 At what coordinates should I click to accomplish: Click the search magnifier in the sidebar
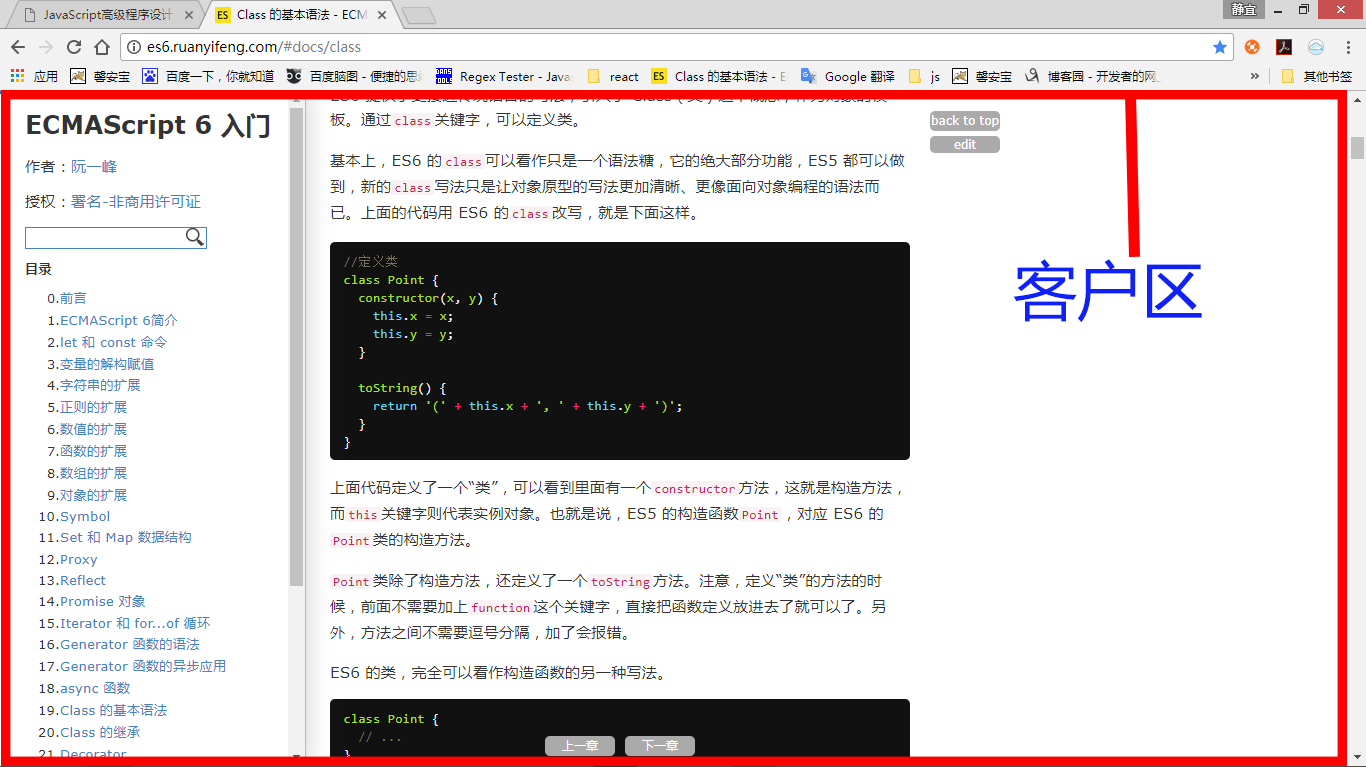tap(195, 237)
